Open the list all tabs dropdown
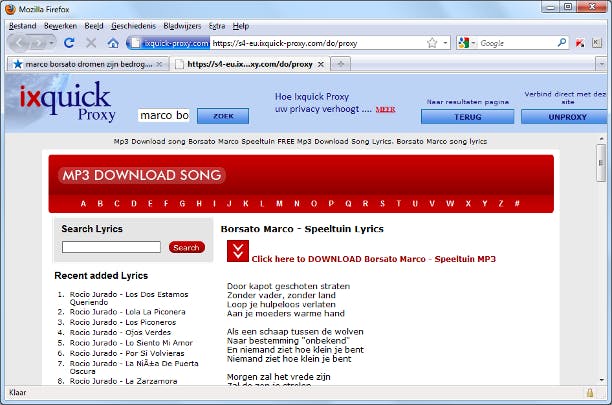 [x=601, y=64]
